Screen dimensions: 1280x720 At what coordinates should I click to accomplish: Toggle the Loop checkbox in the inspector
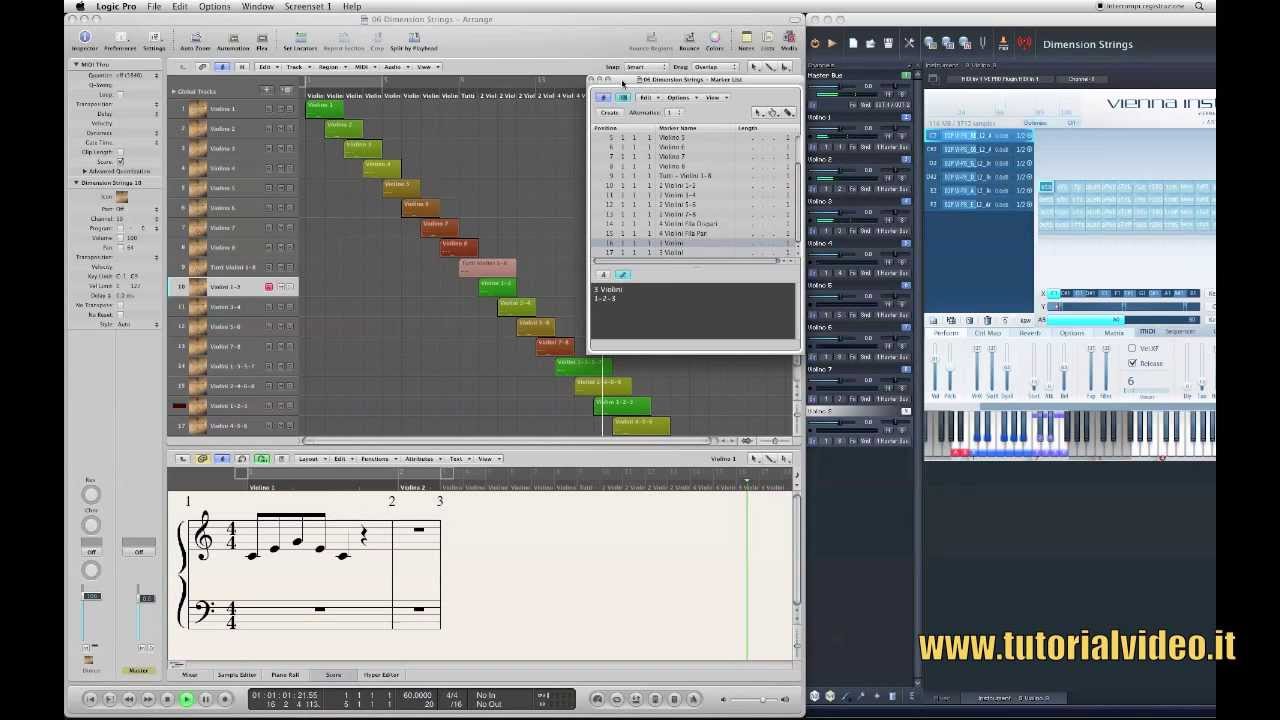point(120,95)
